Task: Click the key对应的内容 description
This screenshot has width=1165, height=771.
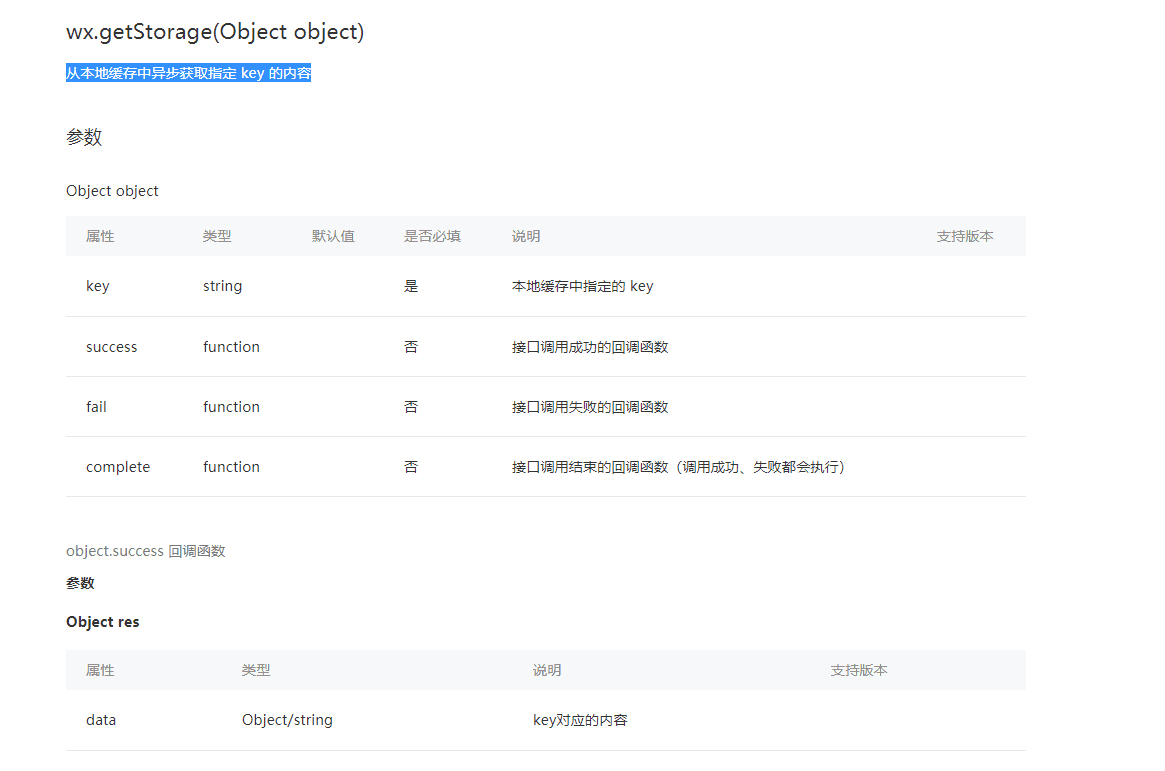Action: pyautogui.click(x=580, y=720)
